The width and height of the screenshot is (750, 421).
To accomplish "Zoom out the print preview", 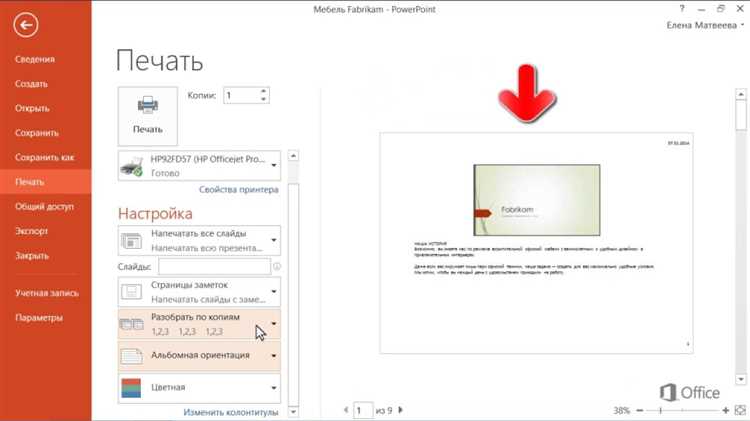I will [x=640, y=410].
